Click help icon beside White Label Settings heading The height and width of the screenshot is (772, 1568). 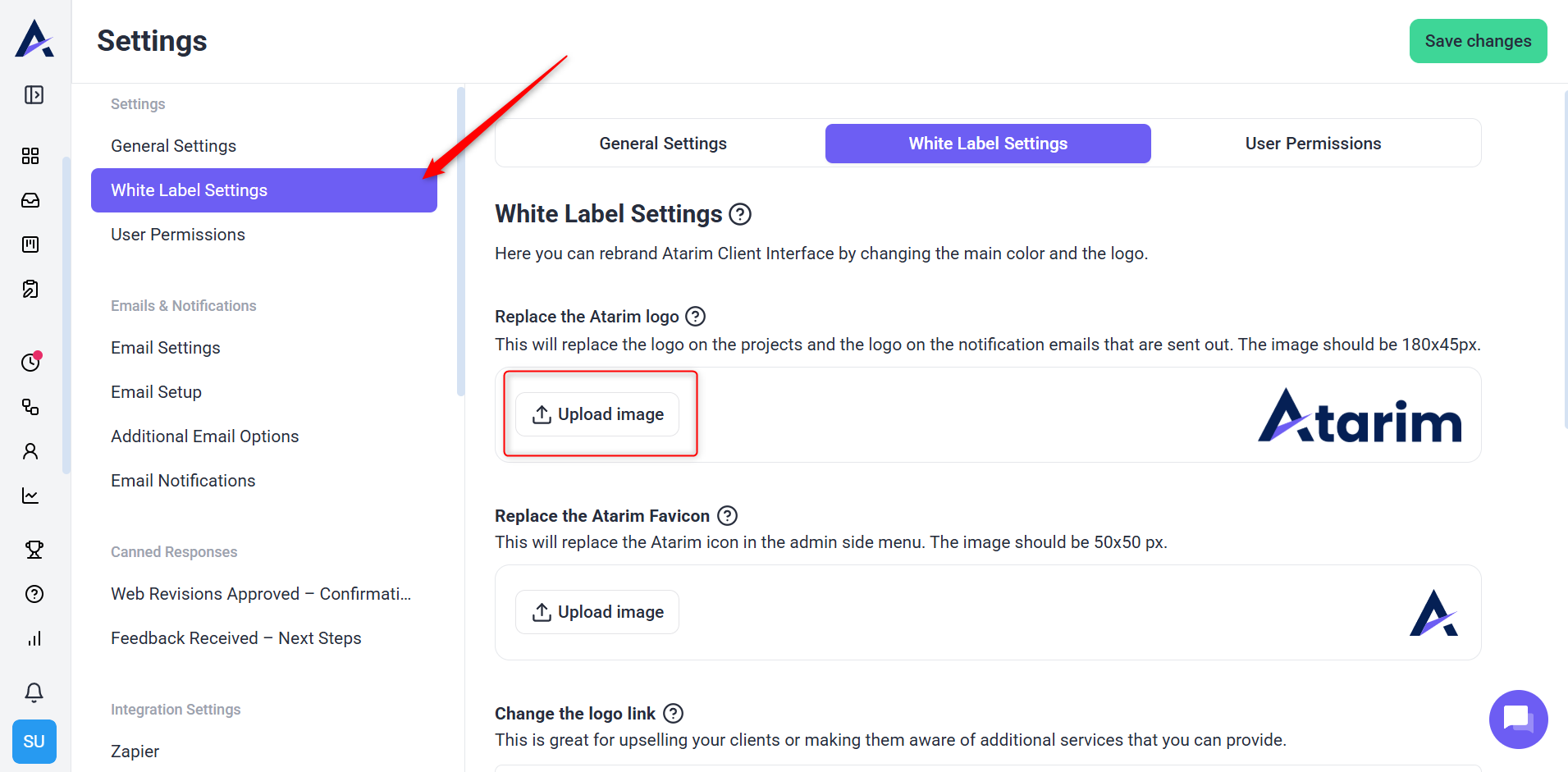pyautogui.click(x=740, y=214)
